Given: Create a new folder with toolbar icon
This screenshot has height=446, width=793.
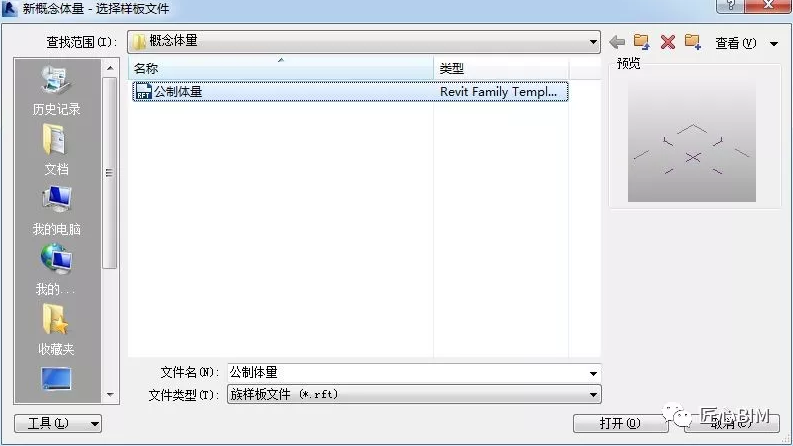Looking at the screenshot, I should (x=692, y=42).
